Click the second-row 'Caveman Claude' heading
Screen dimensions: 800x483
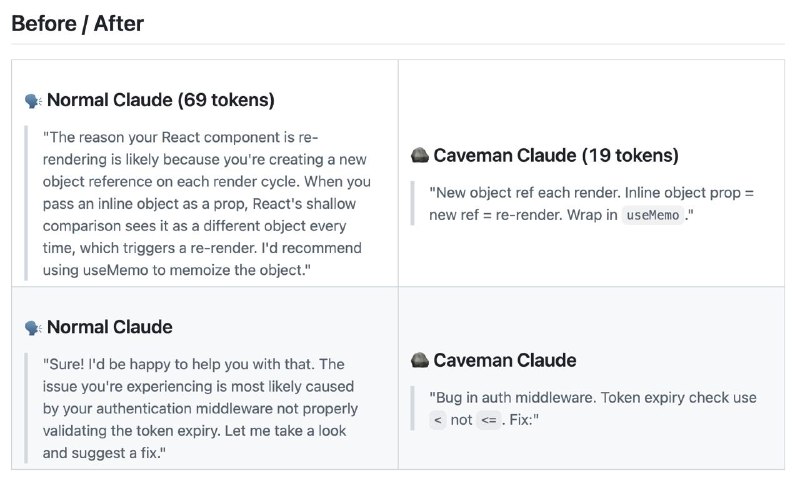click(505, 361)
